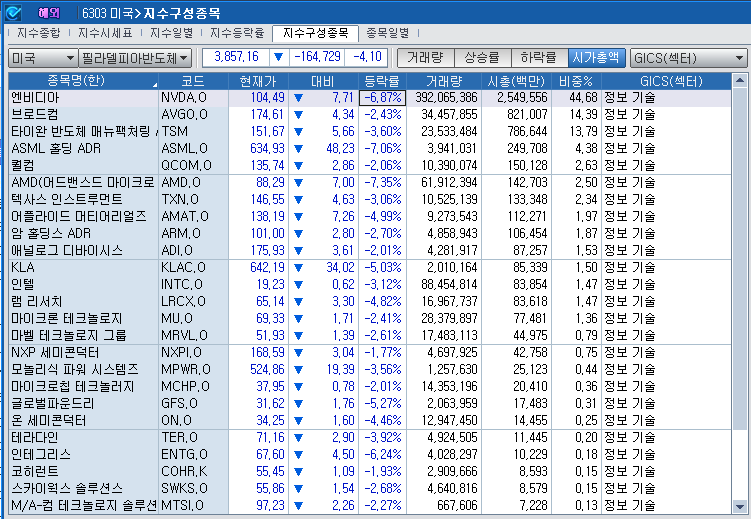Click the 등락률 column header
Viewport: 751px width, 519px height.
382,81
